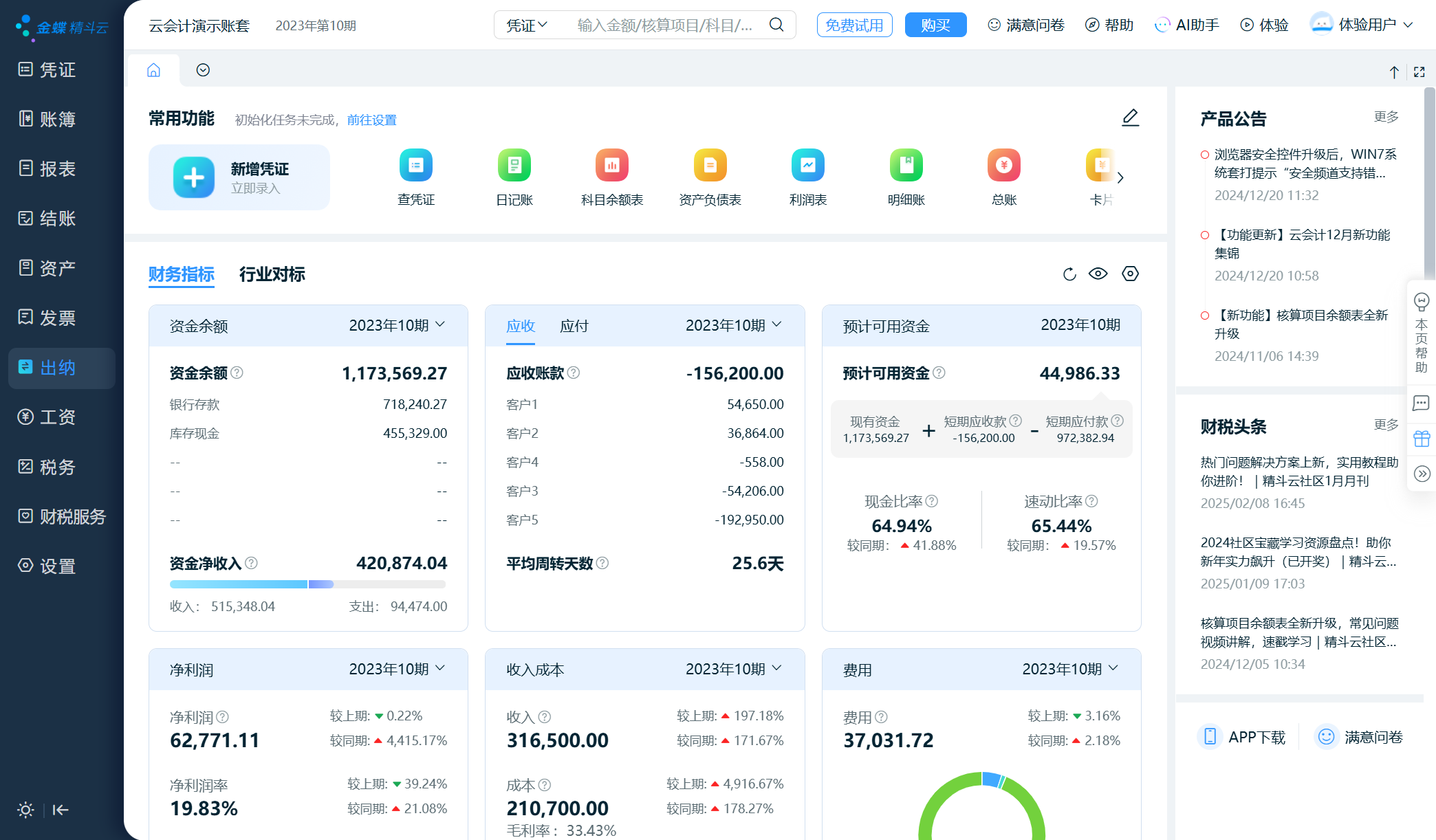Toggle amount visibility with the eye icon
Viewport: 1436px width, 840px height.
coord(1098,274)
